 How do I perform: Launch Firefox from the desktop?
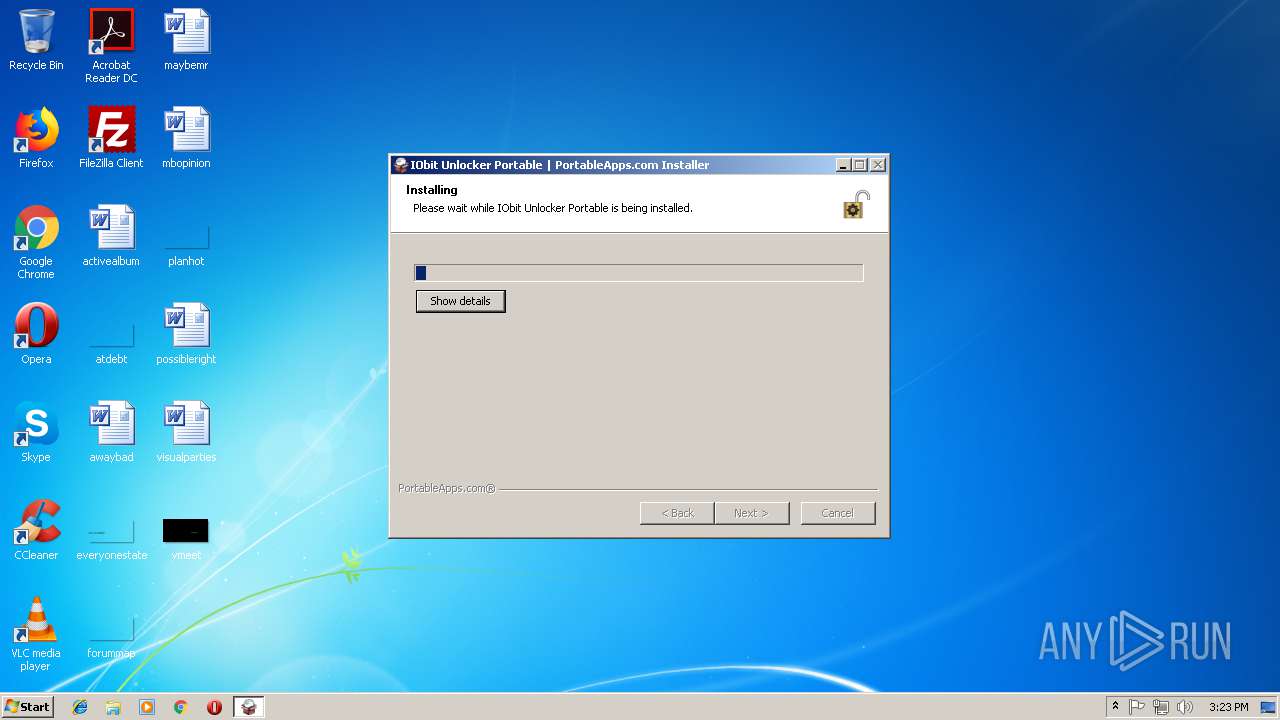[36, 138]
